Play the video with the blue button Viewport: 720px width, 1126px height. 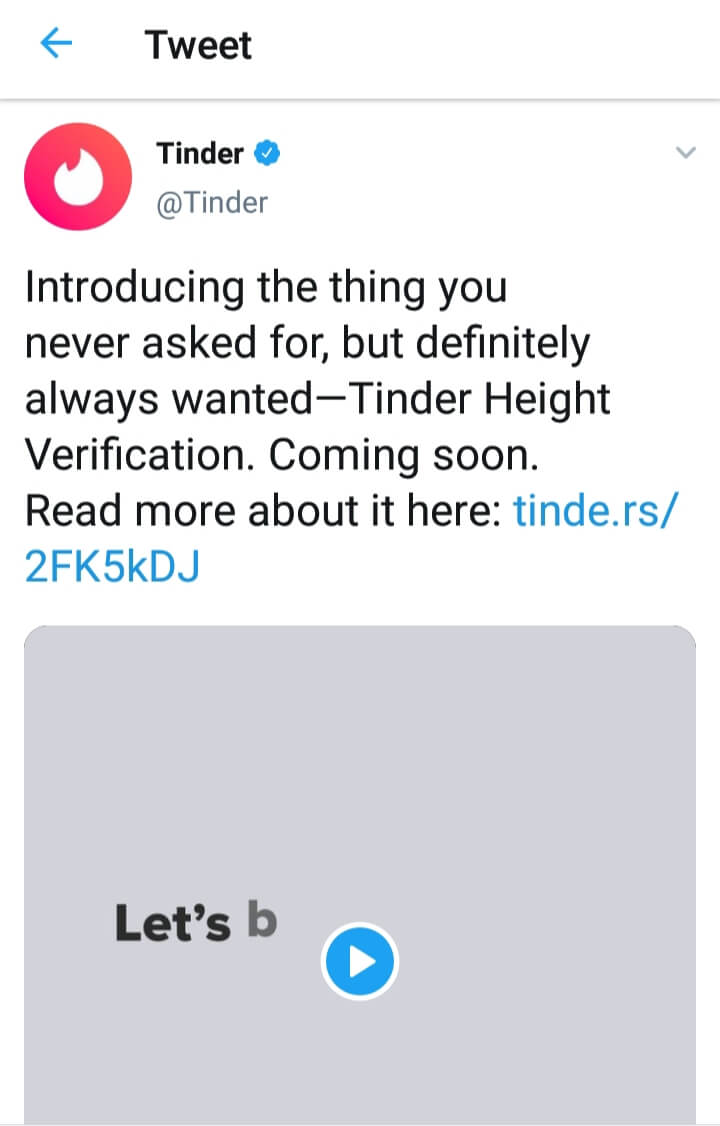[360, 961]
